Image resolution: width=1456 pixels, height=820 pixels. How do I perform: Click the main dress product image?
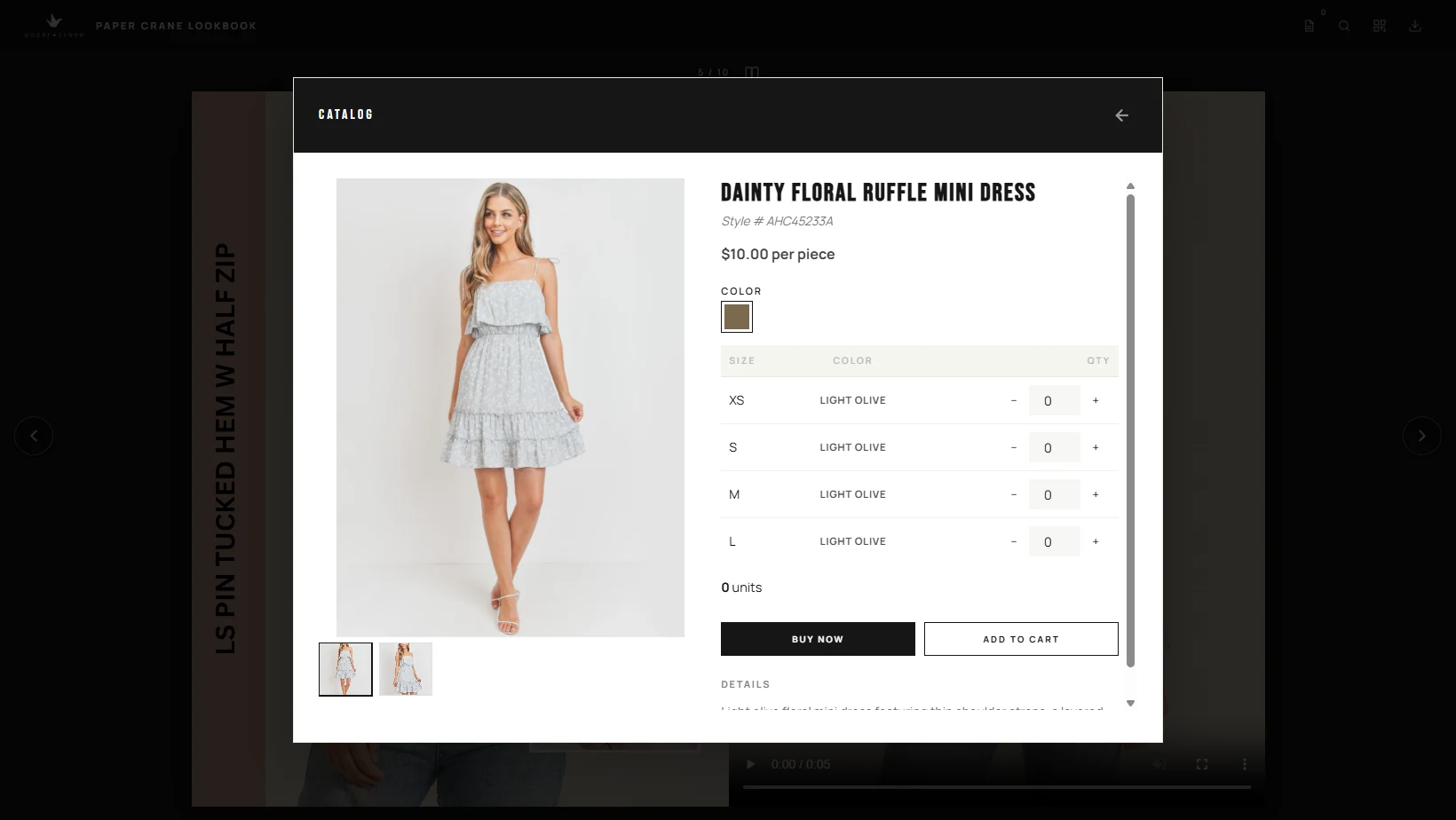click(510, 407)
